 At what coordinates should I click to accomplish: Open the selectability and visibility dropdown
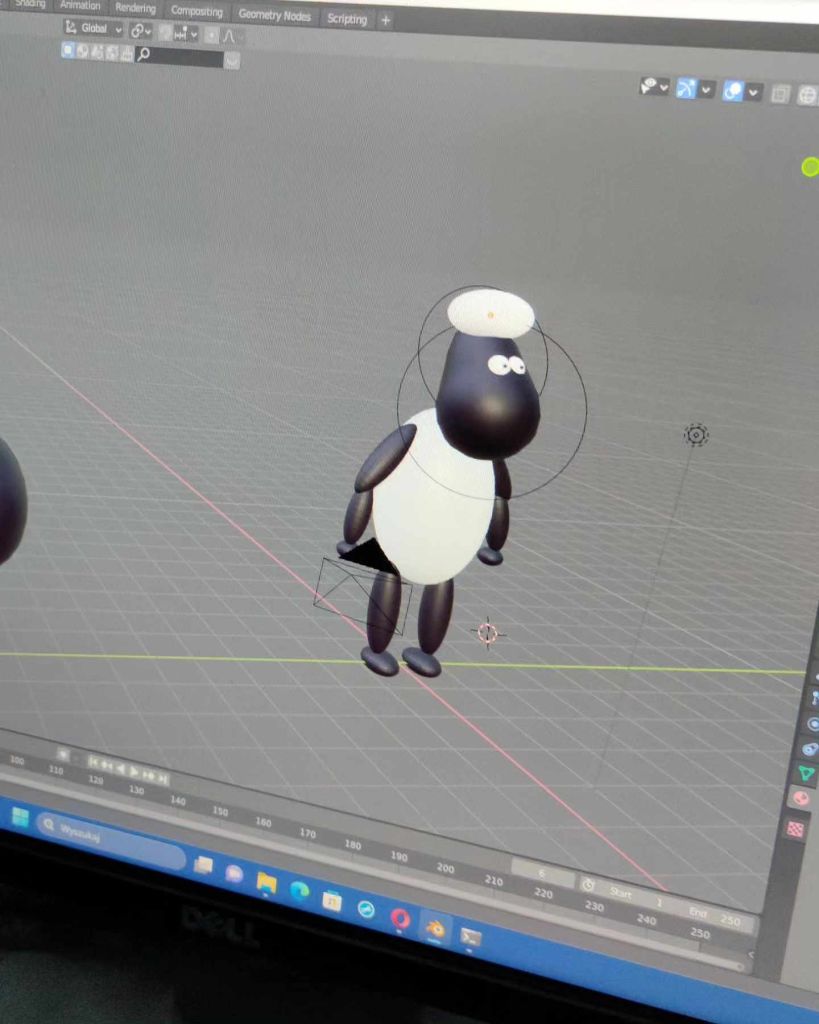654,86
